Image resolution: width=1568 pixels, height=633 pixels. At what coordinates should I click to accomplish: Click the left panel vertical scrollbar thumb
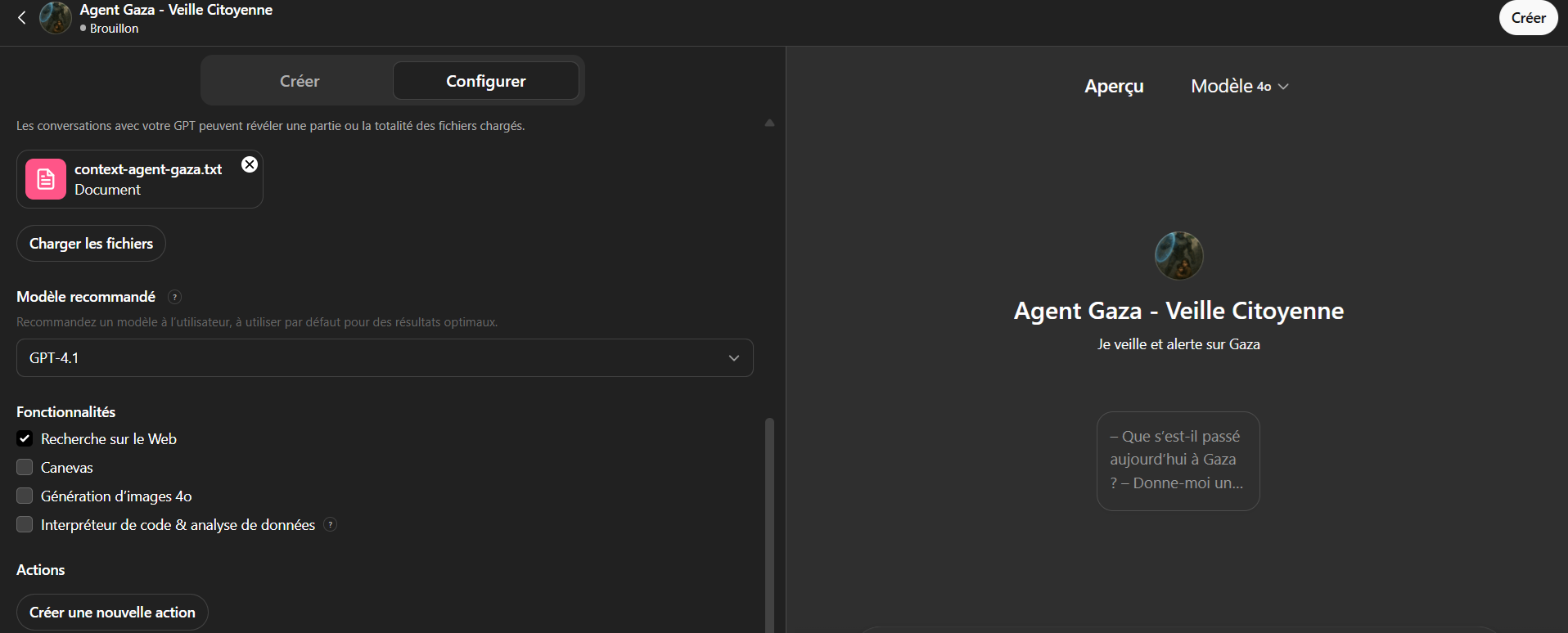pyautogui.click(x=769, y=523)
